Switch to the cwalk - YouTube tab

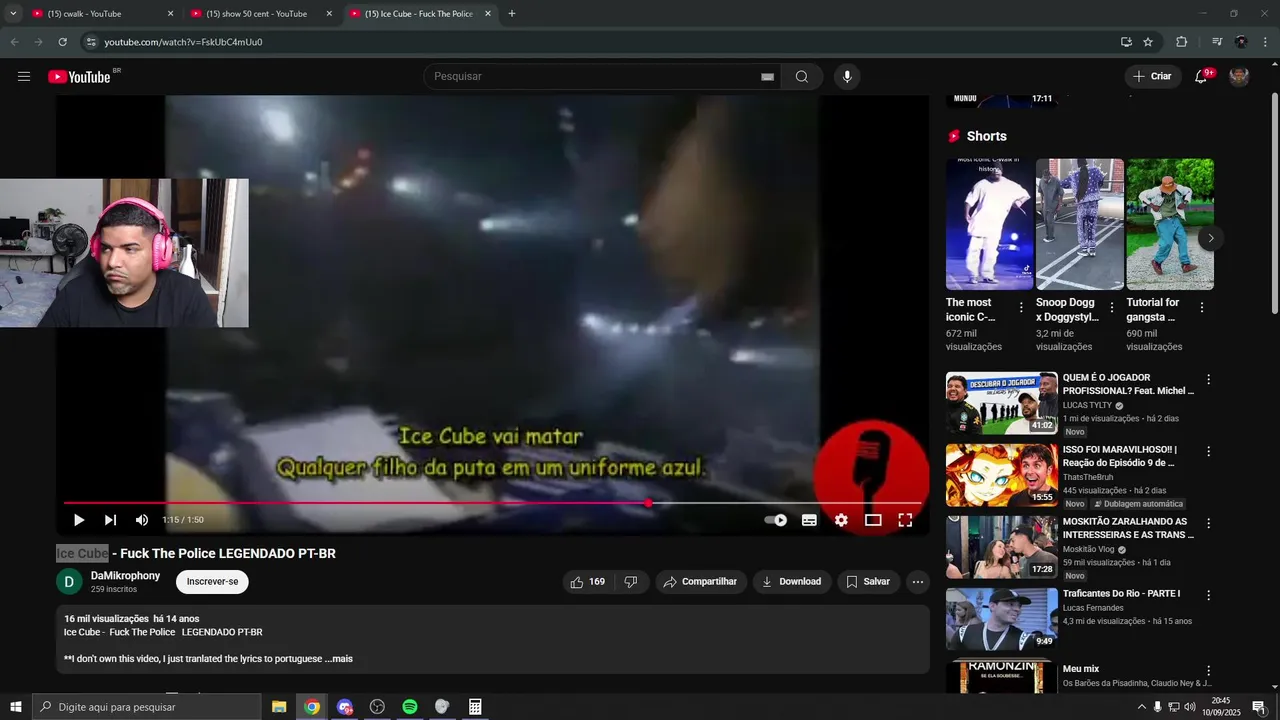click(x=90, y=14)
